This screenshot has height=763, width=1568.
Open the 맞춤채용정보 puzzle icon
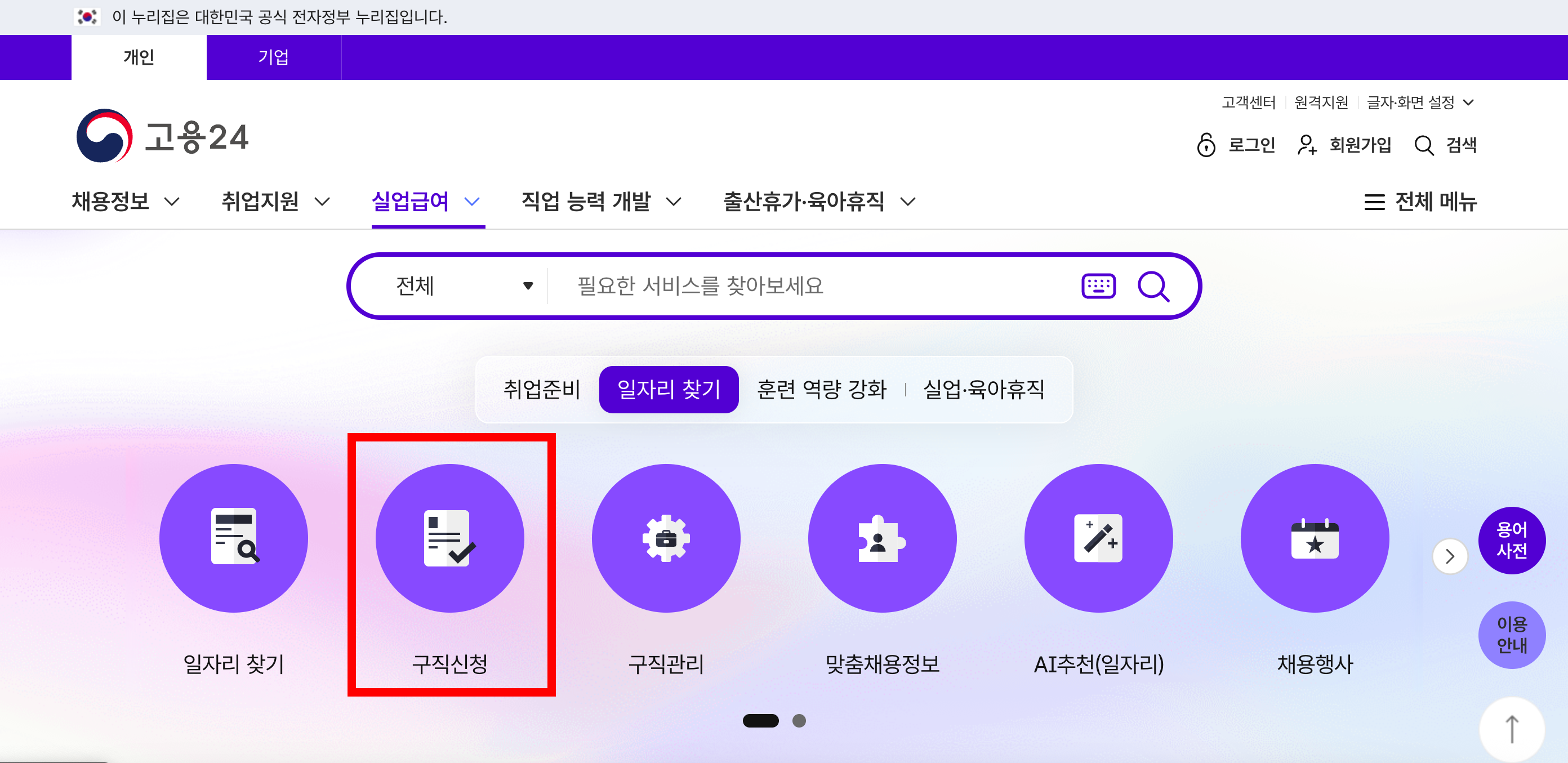(x=882, y=538)
